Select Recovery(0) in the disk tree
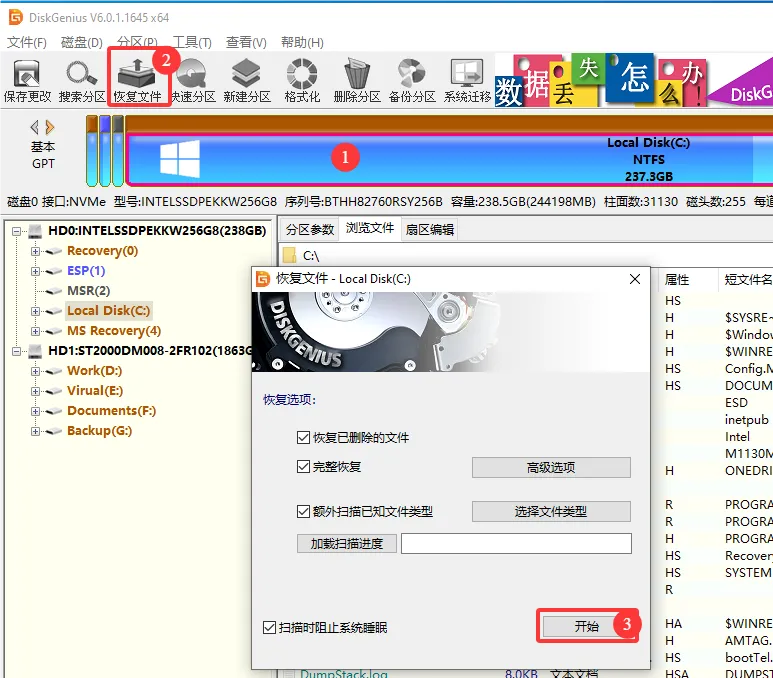Viewport: 773px width, 678px height. pos(103,250)
